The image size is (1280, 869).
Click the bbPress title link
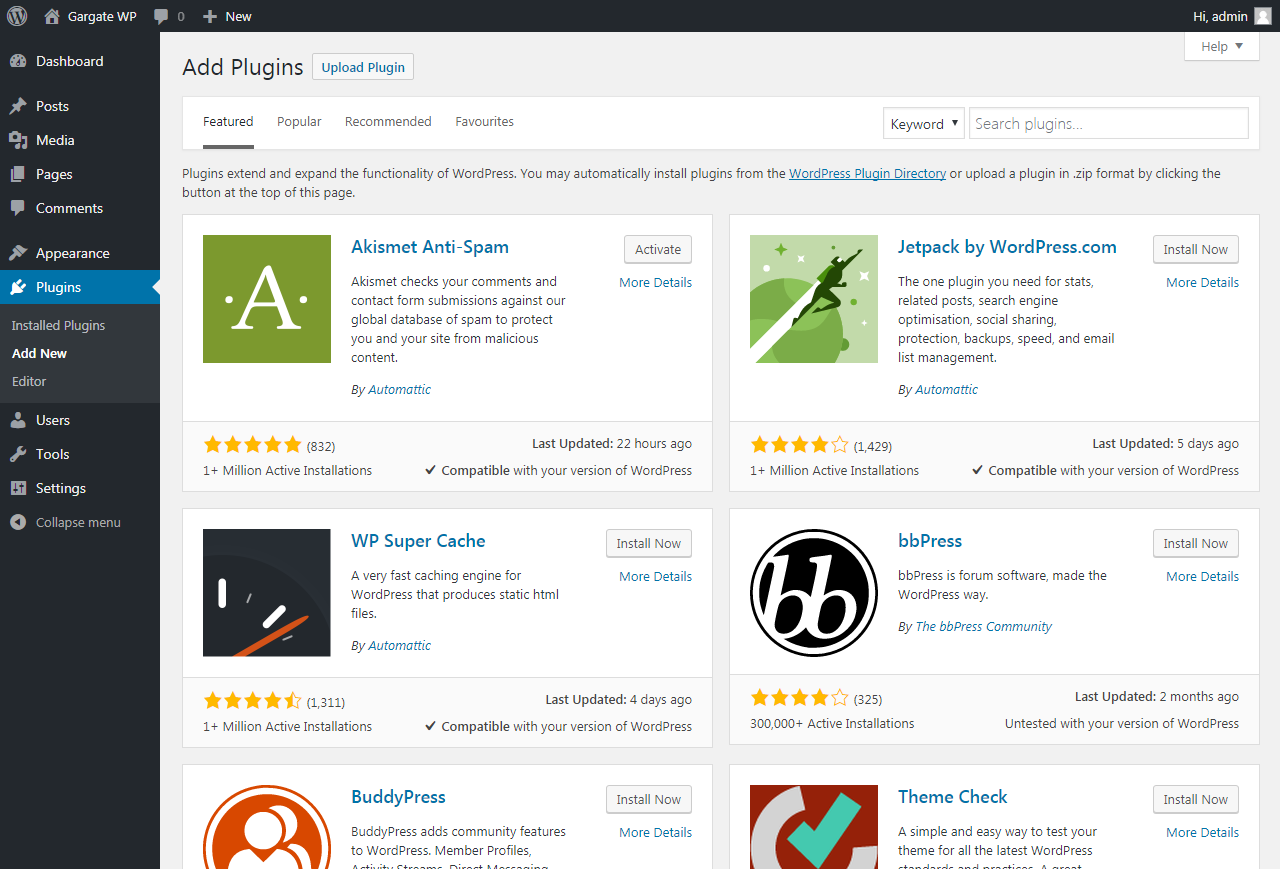[x=930, y=541]
